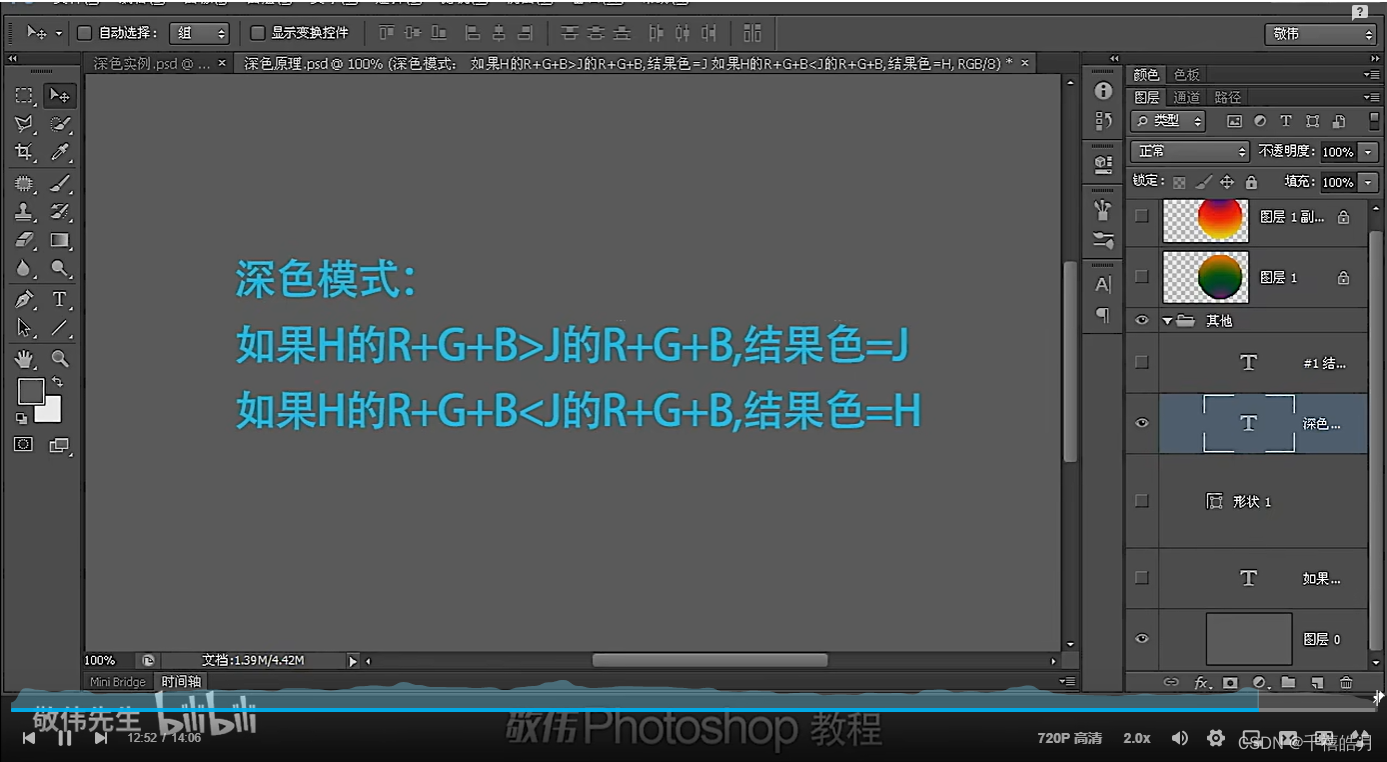
Task: Collapse the 其他 layer group
Action: 1165,319
